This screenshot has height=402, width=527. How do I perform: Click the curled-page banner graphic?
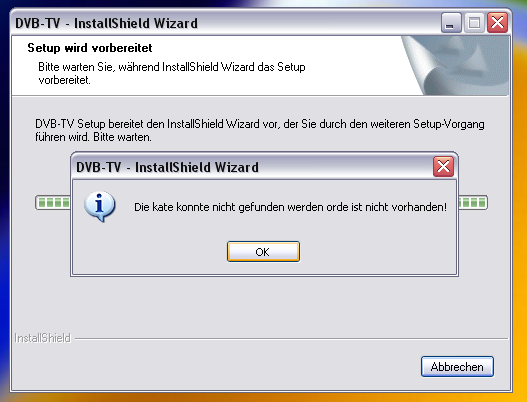(x=455, y=66)
